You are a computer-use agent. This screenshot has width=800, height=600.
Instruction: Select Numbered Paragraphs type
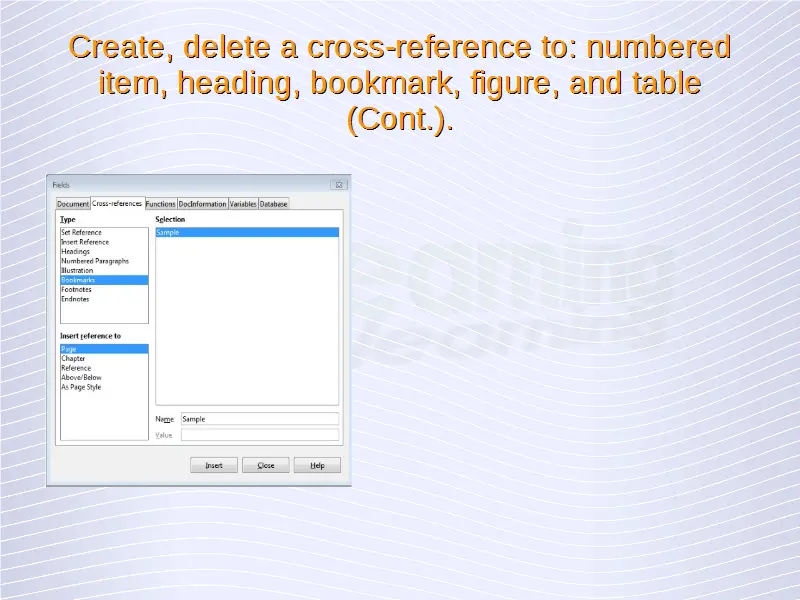click(95, 261)
